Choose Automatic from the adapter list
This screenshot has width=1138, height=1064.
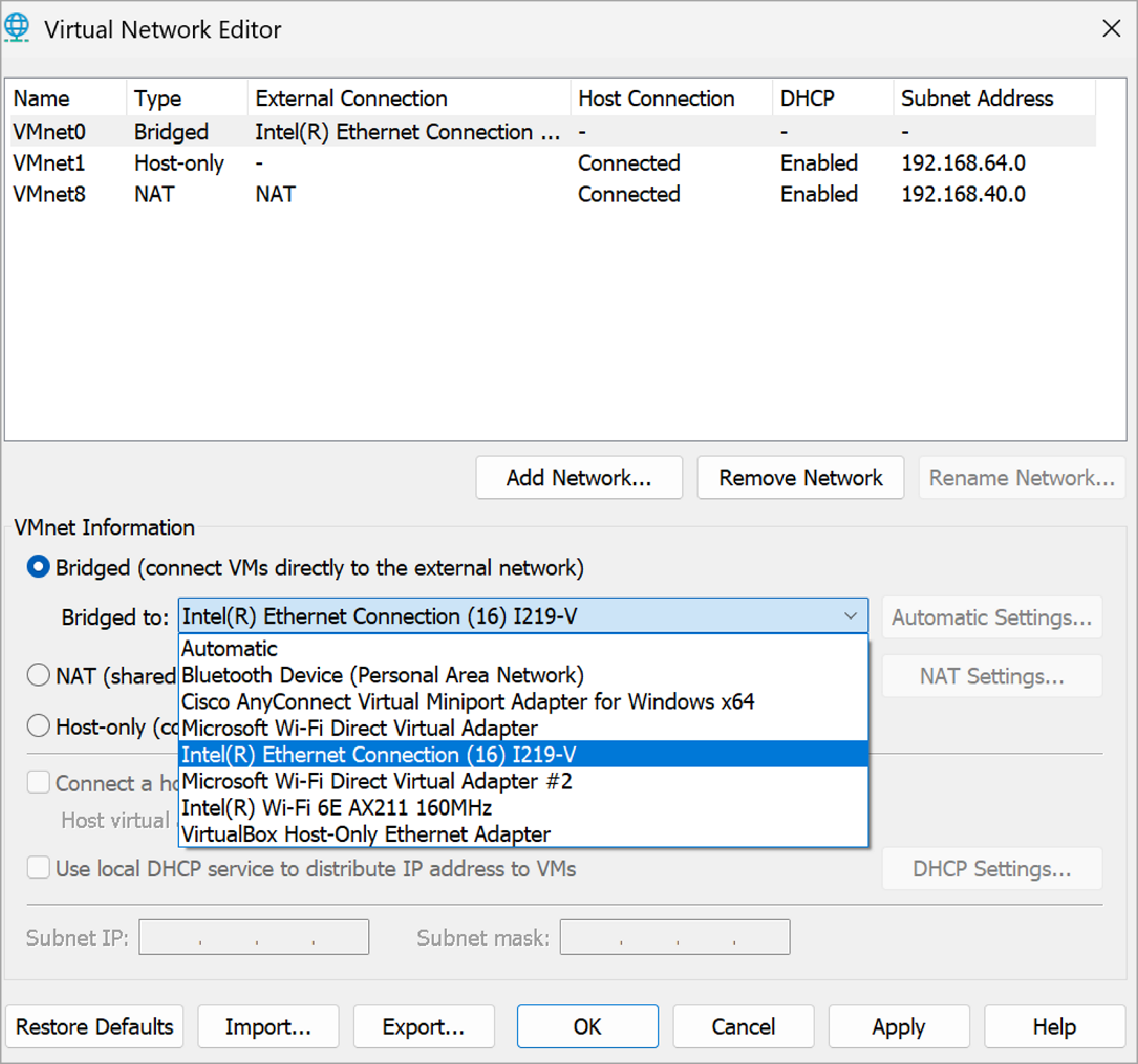229,648
